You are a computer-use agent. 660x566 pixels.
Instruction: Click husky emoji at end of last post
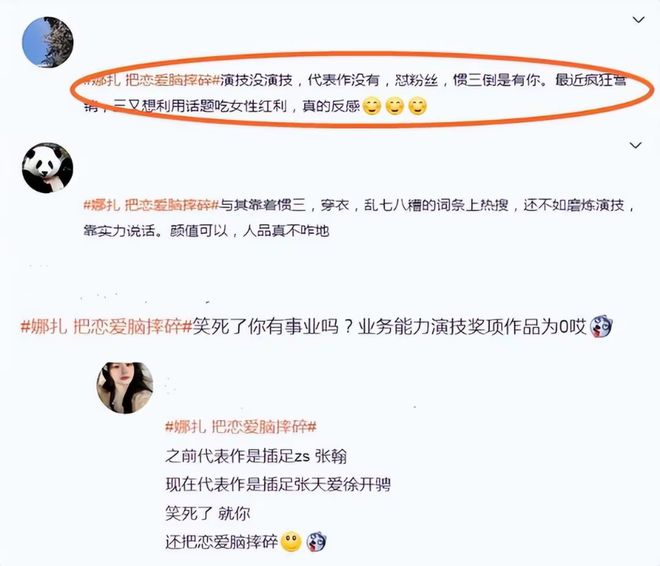coord(317,542)
